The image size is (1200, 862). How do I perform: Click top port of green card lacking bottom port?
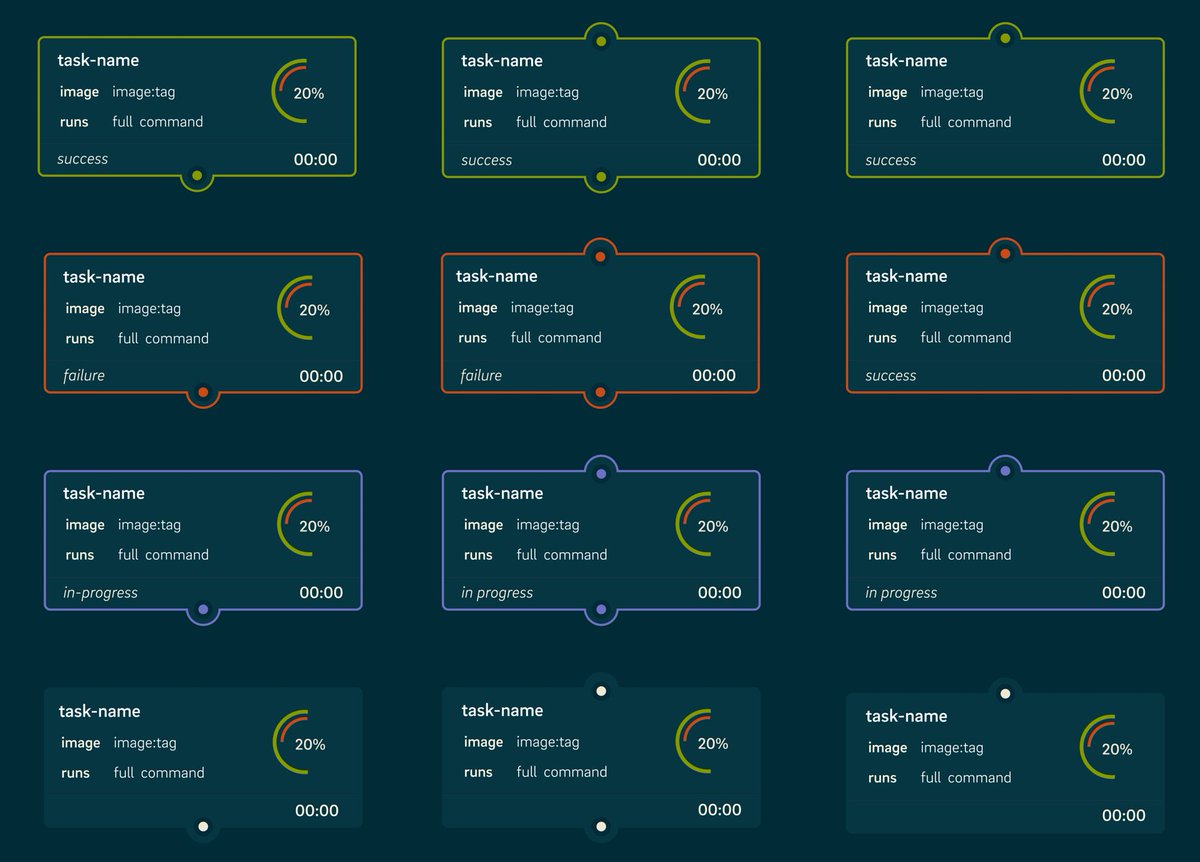(x=1005, y=38)
